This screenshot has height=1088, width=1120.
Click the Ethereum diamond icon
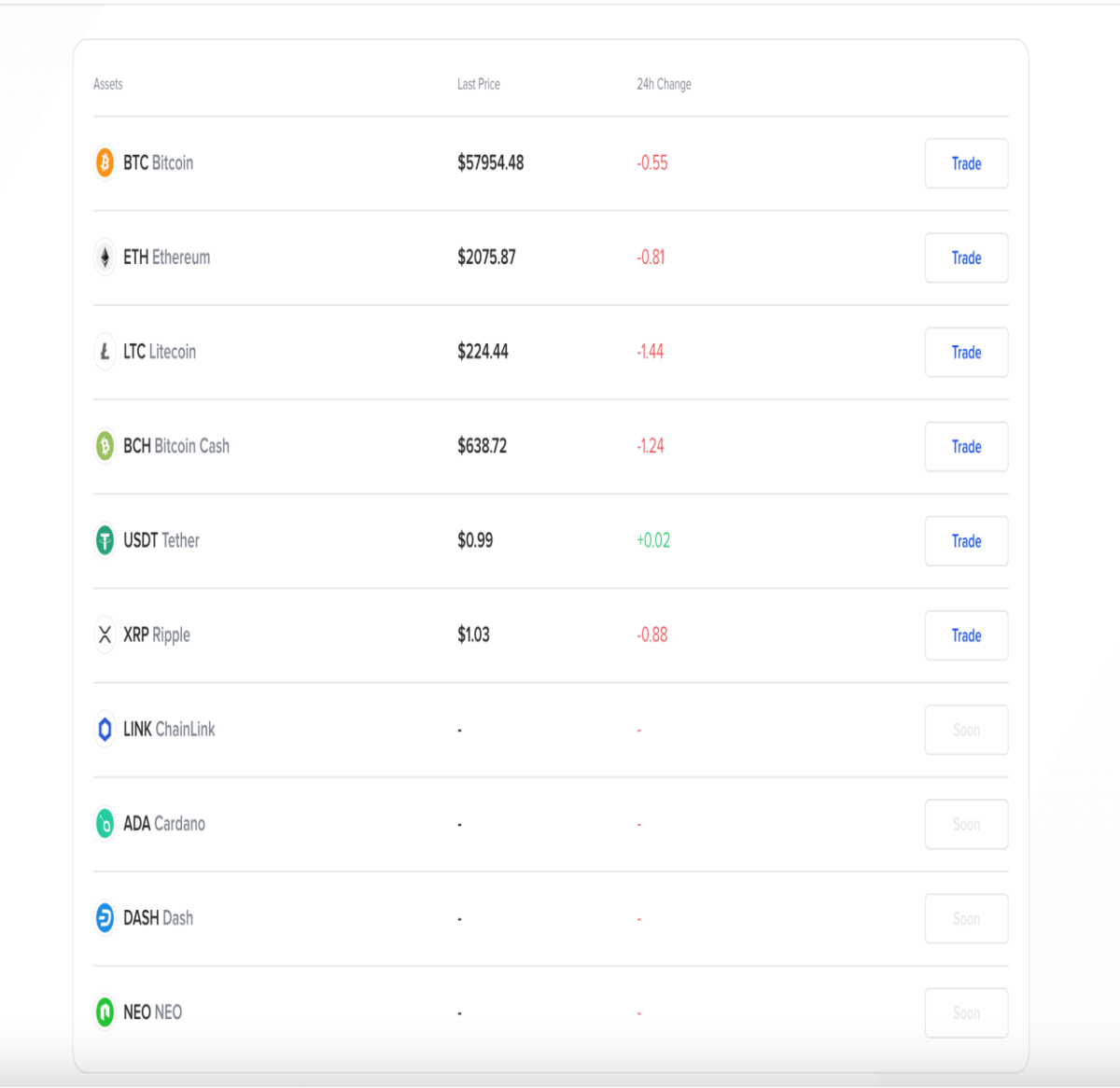click(x=105, y=258)
